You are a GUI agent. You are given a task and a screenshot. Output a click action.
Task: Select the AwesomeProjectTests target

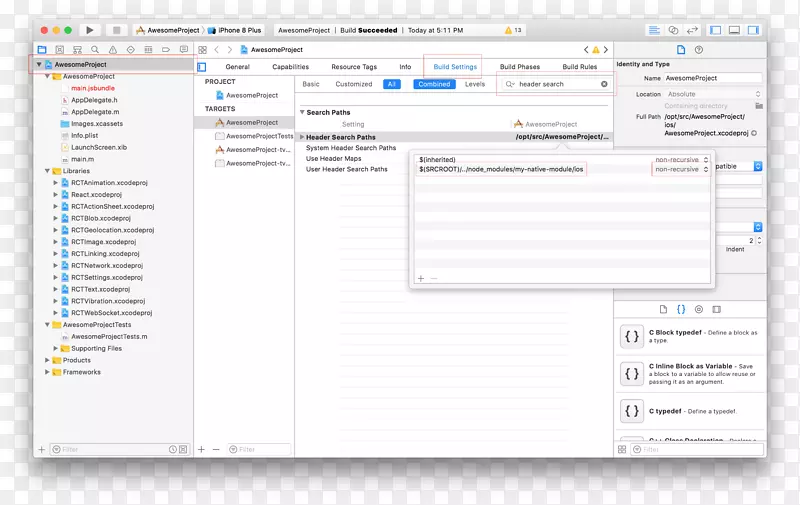[x=259, y=136]
